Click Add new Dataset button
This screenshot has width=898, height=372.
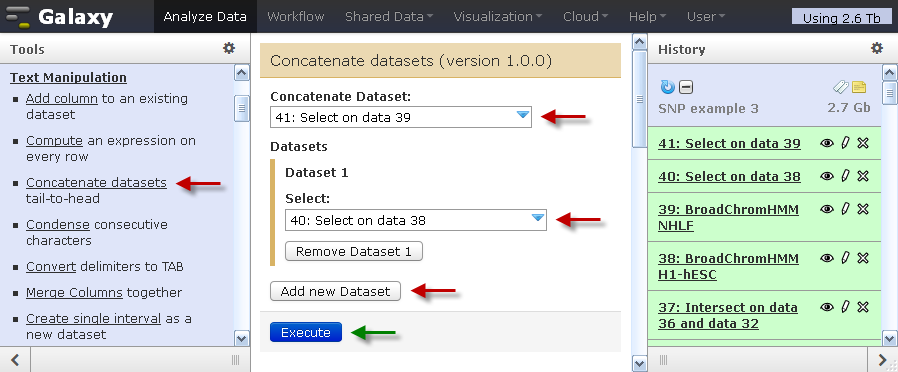point(336,291)
